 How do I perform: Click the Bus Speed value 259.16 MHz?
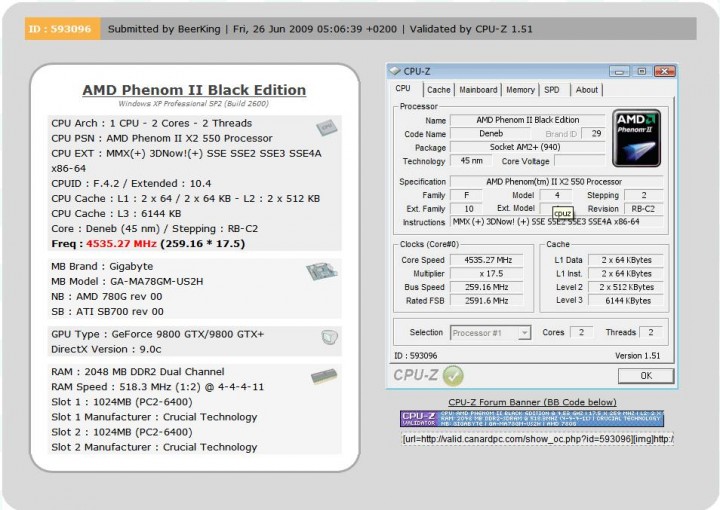coord(487,287)
